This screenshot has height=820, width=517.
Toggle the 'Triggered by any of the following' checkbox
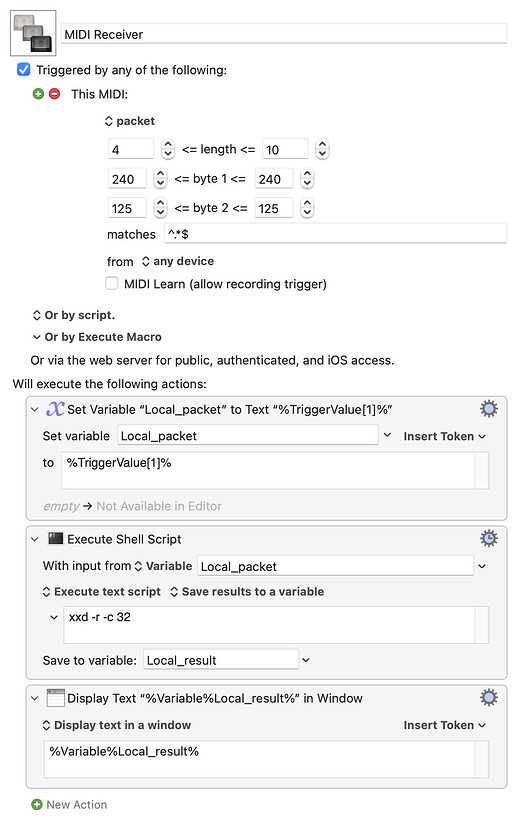coord(24,70)
